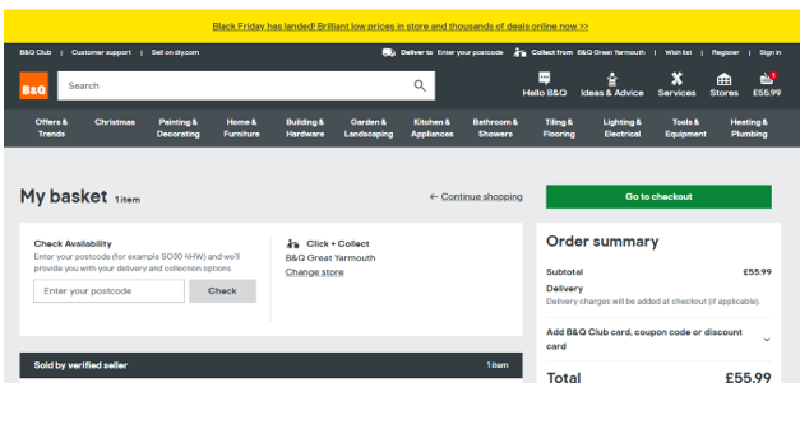
Task: Open Hello B&Q chat icon
Action: (544, 78)
